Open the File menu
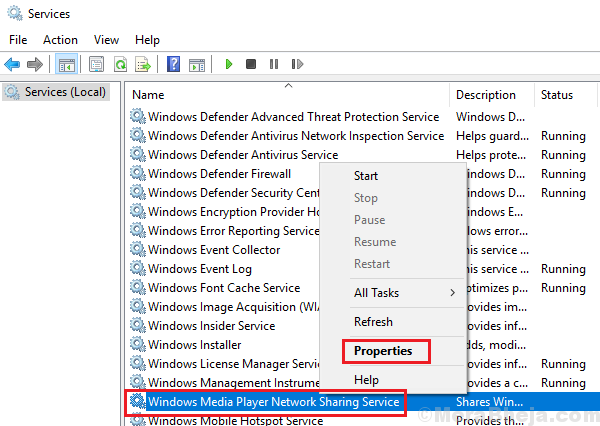 (18, 40)
